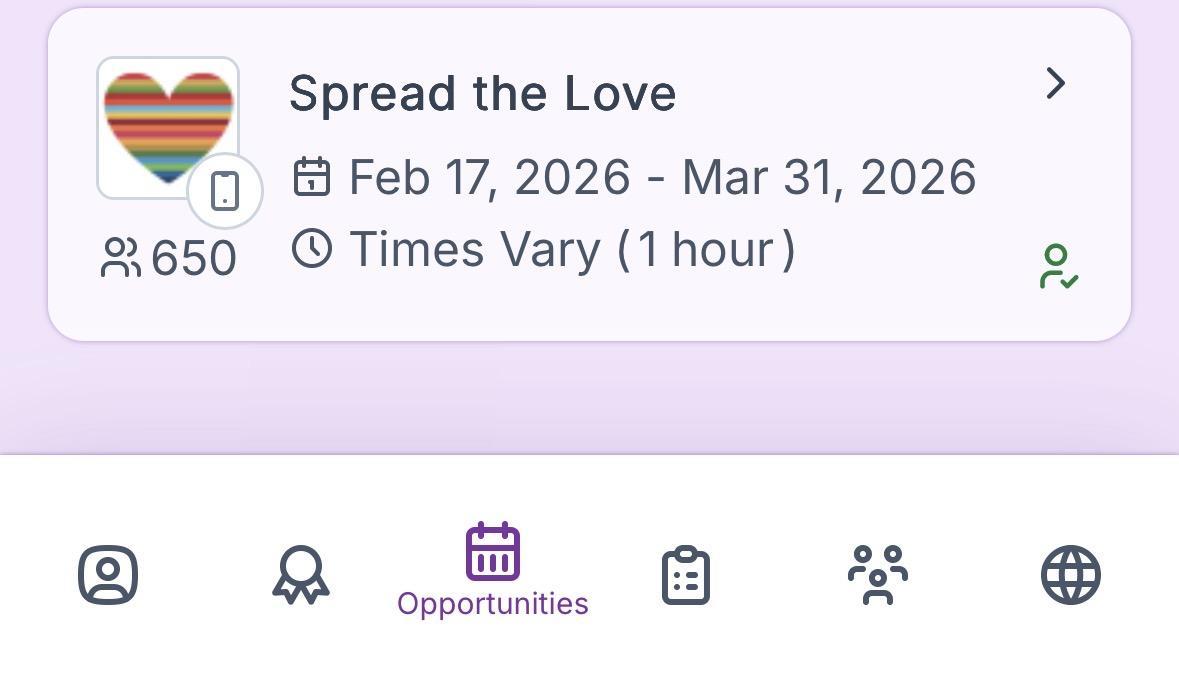
Task: Tap the Opportunities calendar icon
Action: [493, 551]
